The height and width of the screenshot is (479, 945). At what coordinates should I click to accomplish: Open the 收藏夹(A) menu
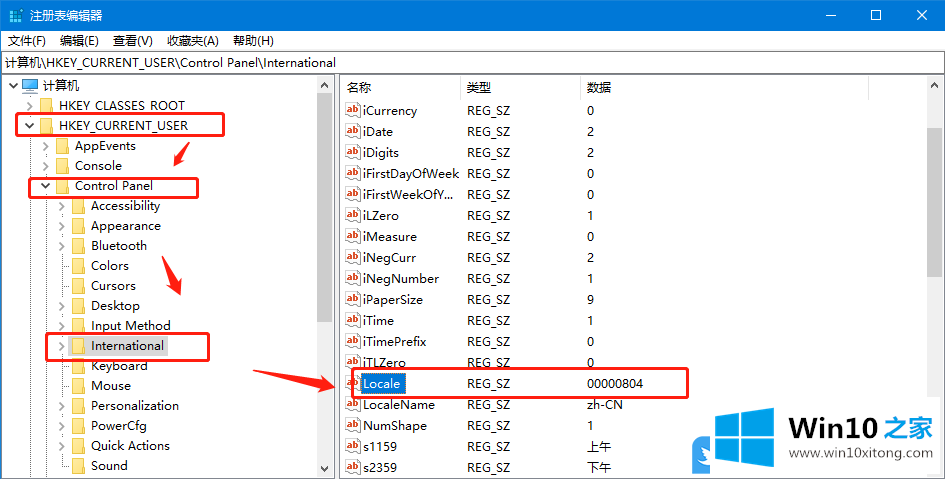(193, 40)
